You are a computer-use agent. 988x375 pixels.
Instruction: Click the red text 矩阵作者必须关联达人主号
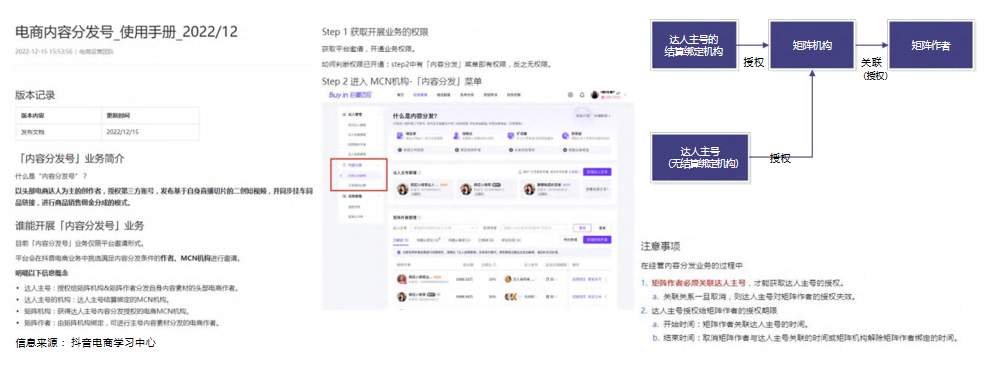[x=698, y=282]
